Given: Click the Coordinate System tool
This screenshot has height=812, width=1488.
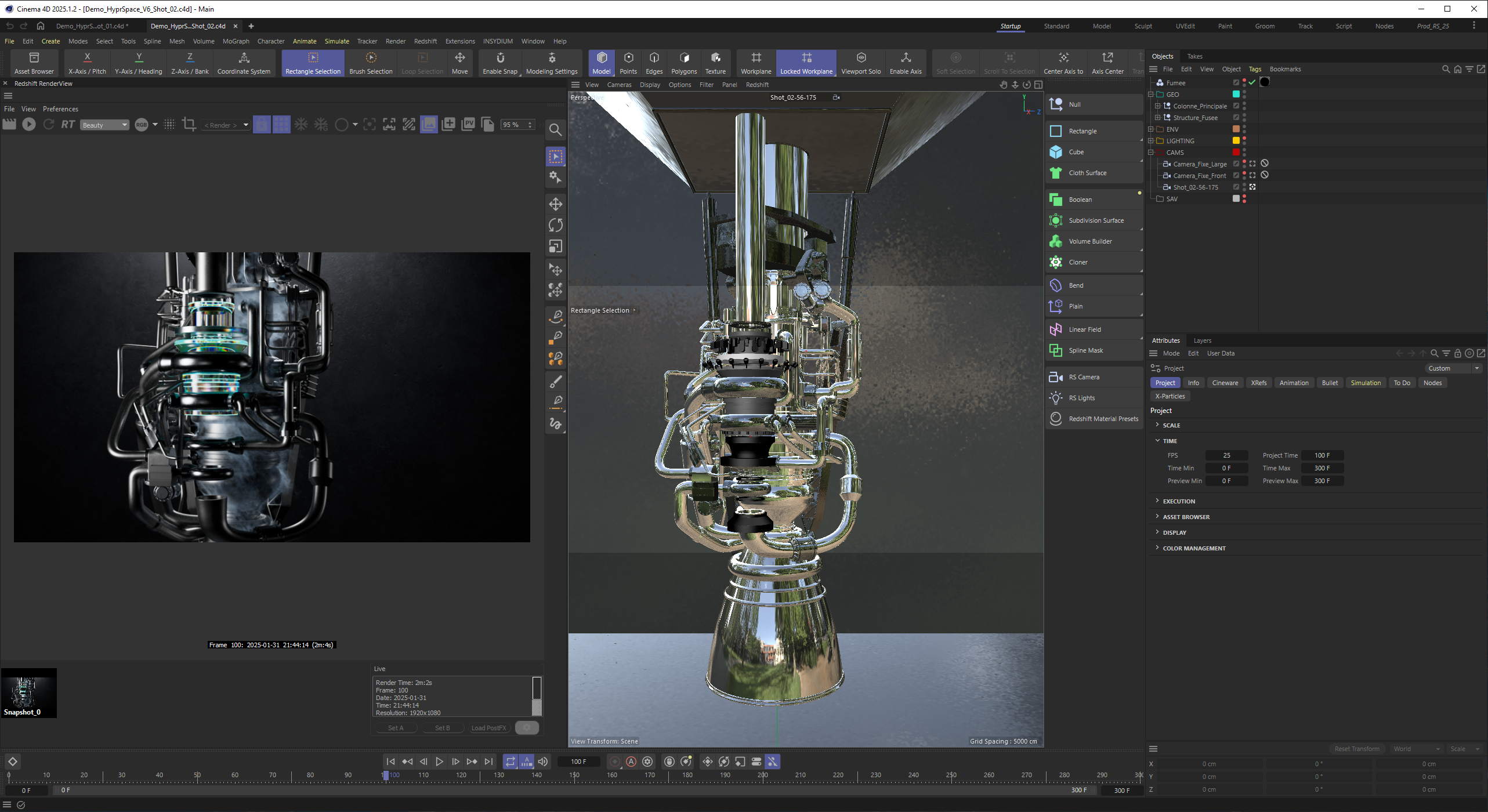Looking at the screenshot, I should [244, 63].
